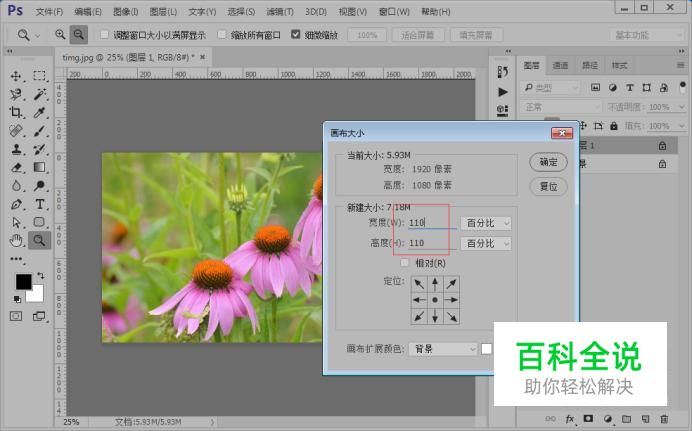Create a new layer group folder
This screenshot has height=431, width=692.
click(x=627, y=419)
